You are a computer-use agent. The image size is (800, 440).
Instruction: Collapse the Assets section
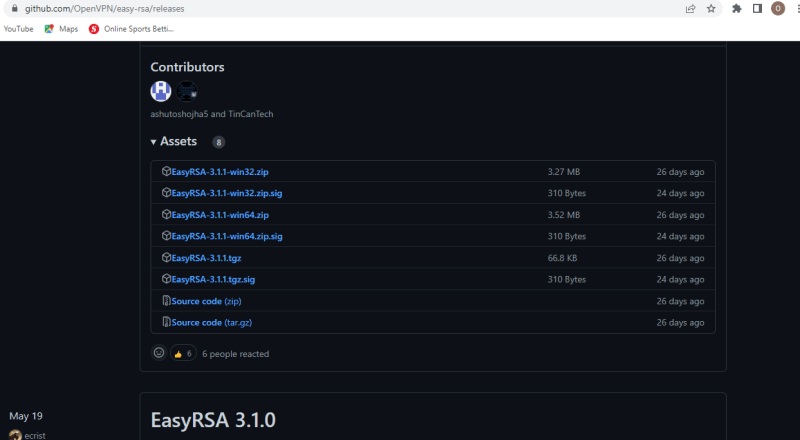173,141
